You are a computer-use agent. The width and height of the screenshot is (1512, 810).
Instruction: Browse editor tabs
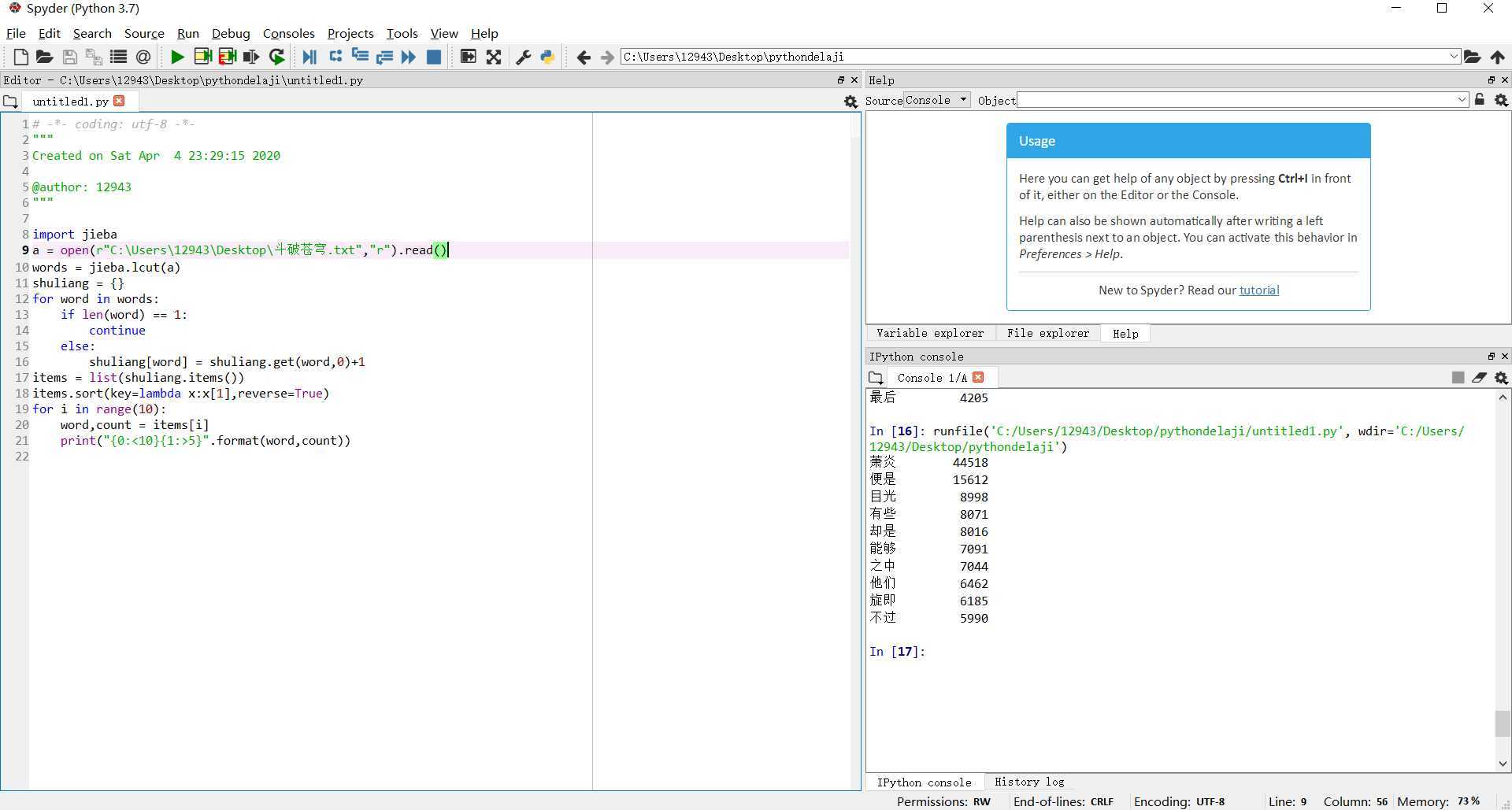(x=10, y=102)
